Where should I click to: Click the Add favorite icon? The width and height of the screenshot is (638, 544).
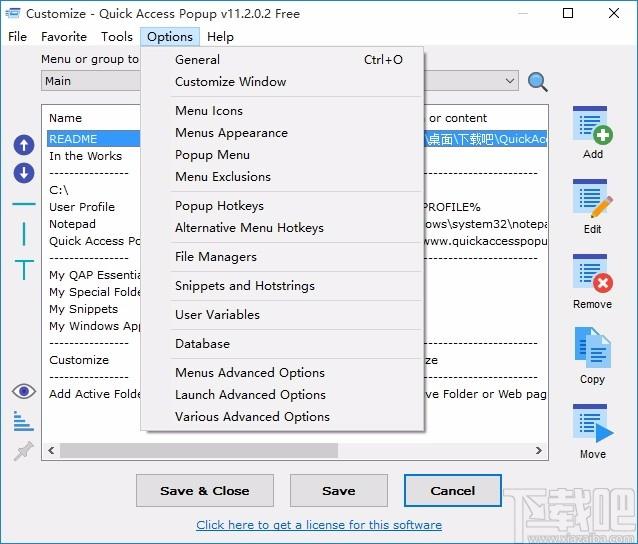coord(592,126)
